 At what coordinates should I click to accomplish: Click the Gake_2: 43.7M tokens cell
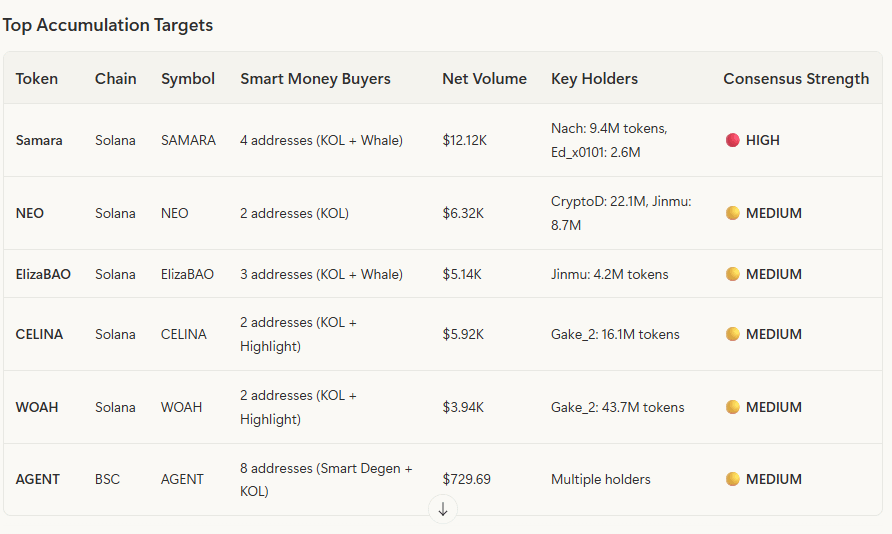[x=617, y=407]
